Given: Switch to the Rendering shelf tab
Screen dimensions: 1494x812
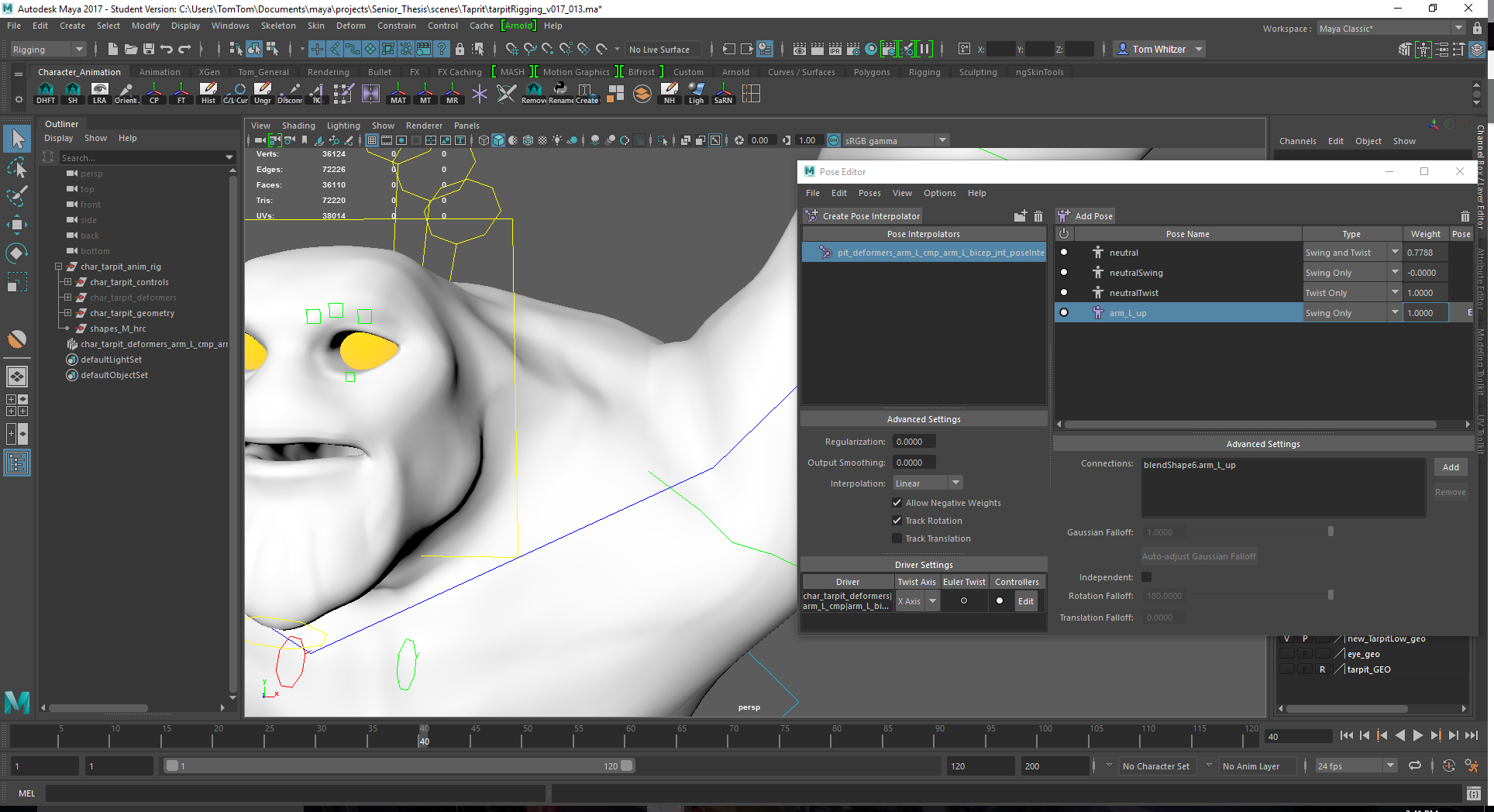Looking at the screenshot, I should 329,71.
